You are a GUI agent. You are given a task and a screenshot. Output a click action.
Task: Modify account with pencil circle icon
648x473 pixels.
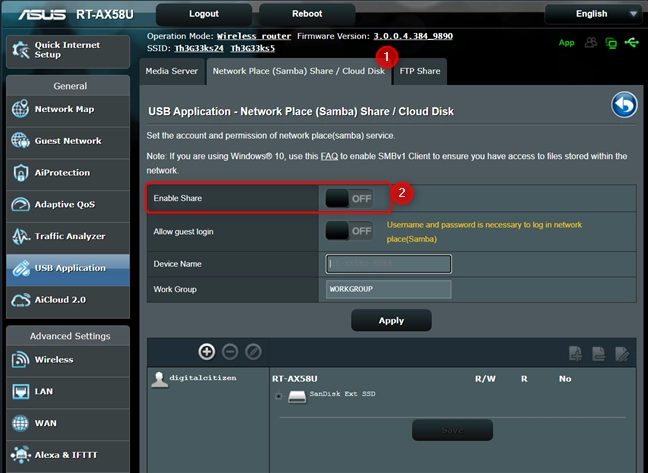253,352
